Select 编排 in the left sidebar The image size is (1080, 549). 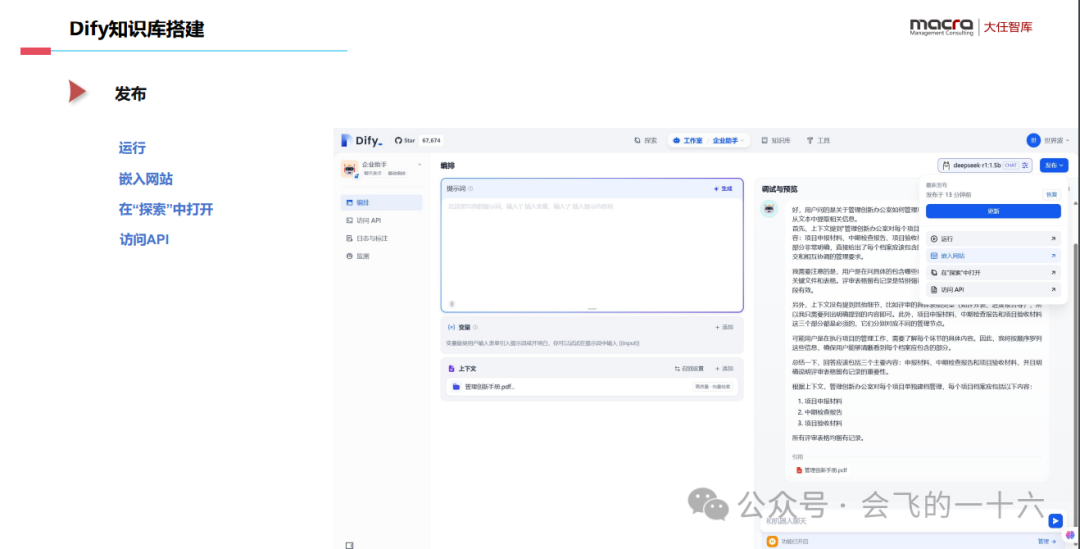[382, 203]
